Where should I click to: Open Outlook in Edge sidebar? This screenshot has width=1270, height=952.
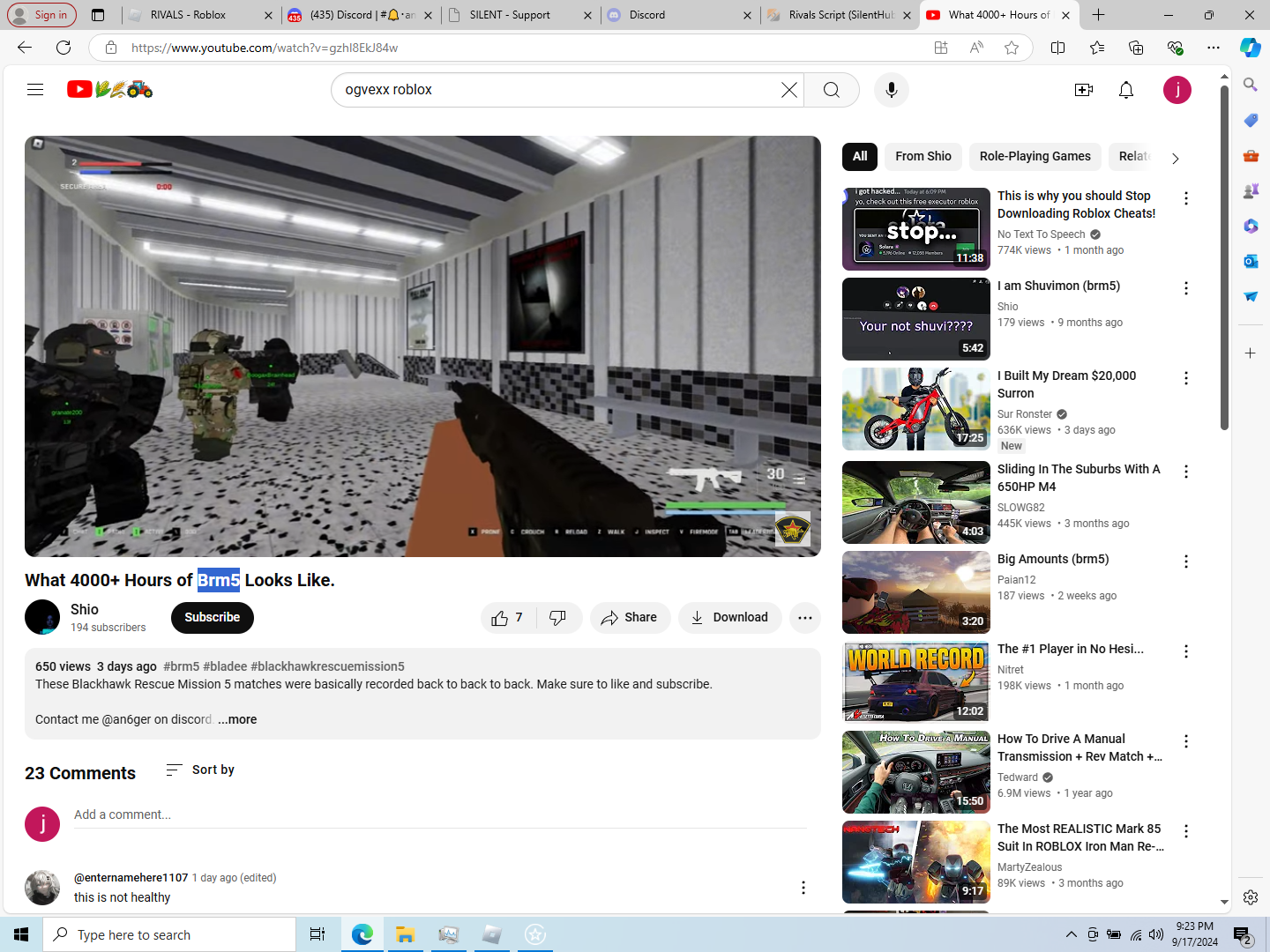[1251, 261]
